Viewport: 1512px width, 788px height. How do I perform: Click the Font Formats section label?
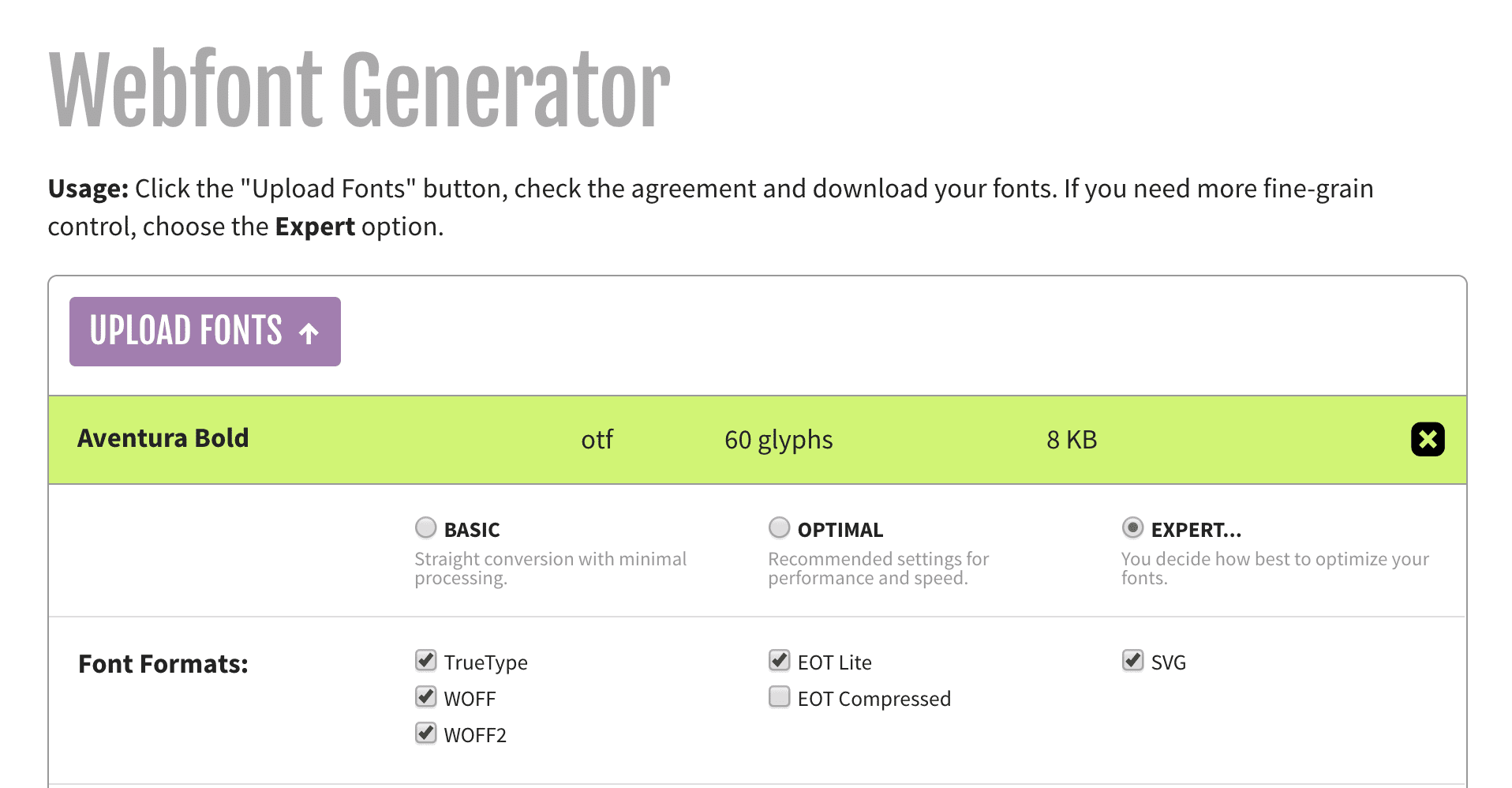coord(163,663)
